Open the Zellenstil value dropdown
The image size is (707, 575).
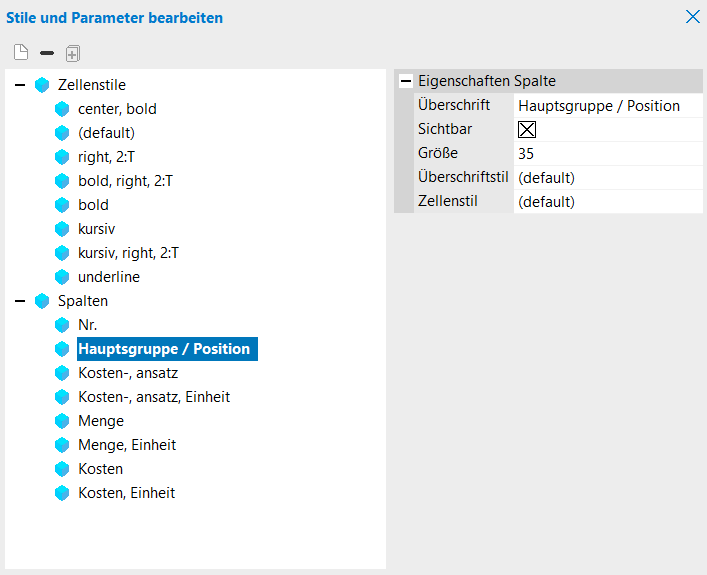point(607,201)
